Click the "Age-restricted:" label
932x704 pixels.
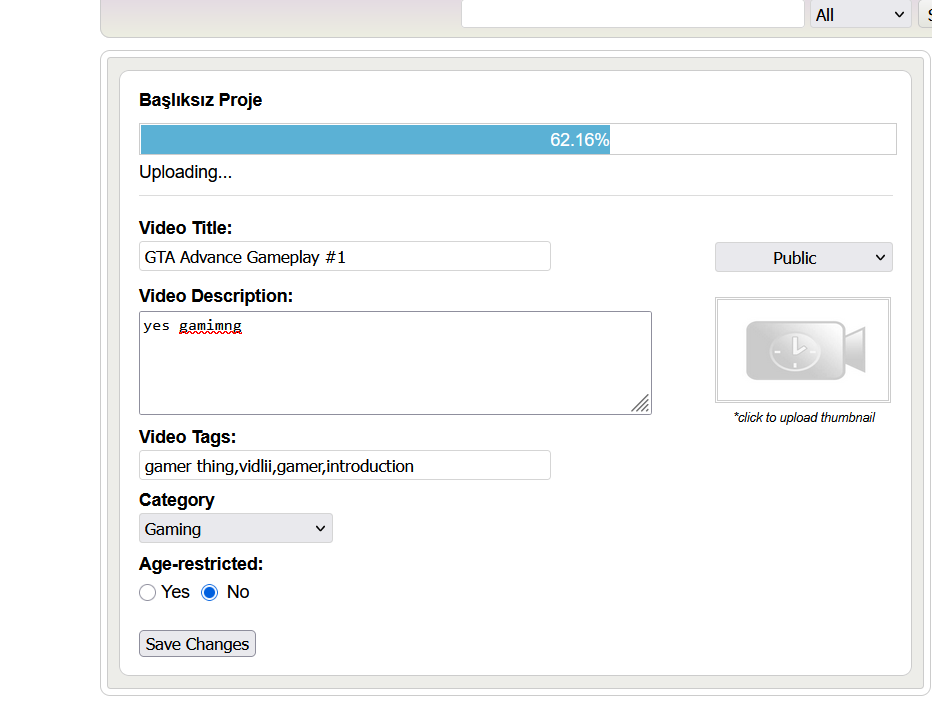tap(200, 564)
